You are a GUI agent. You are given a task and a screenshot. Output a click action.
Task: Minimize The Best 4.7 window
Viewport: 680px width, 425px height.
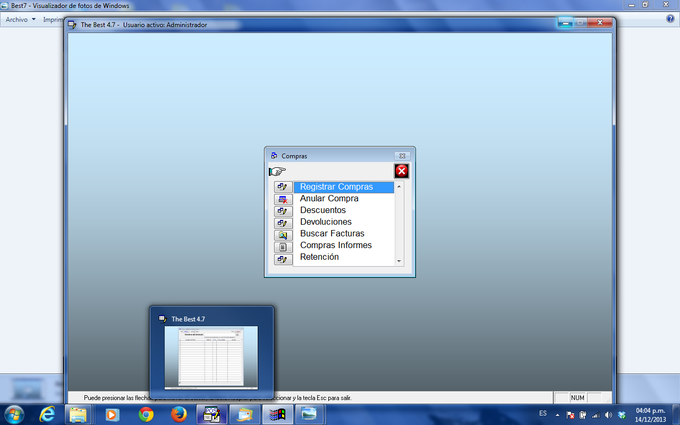[x=565, y=23]
